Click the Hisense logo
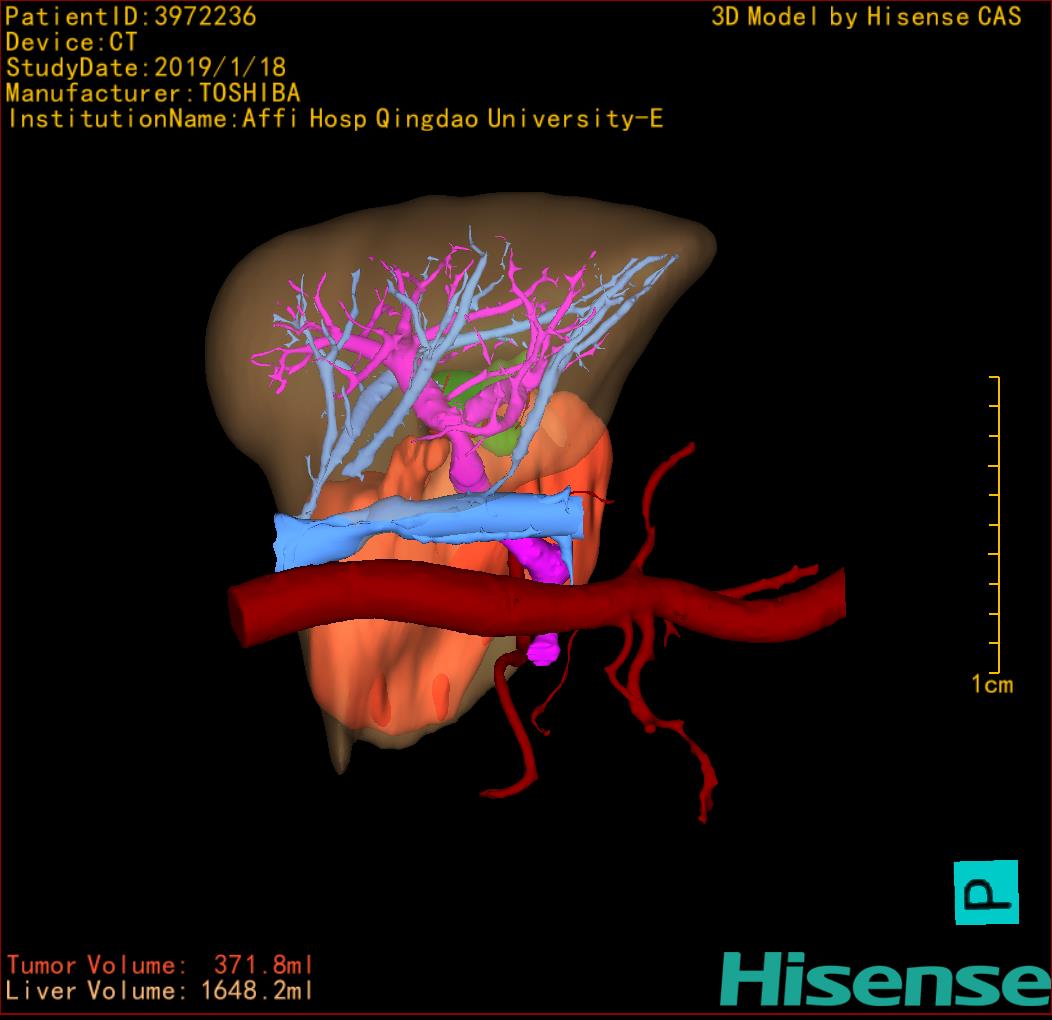The width and height of the screenshot is (1052, 1020). click(886, 979)
